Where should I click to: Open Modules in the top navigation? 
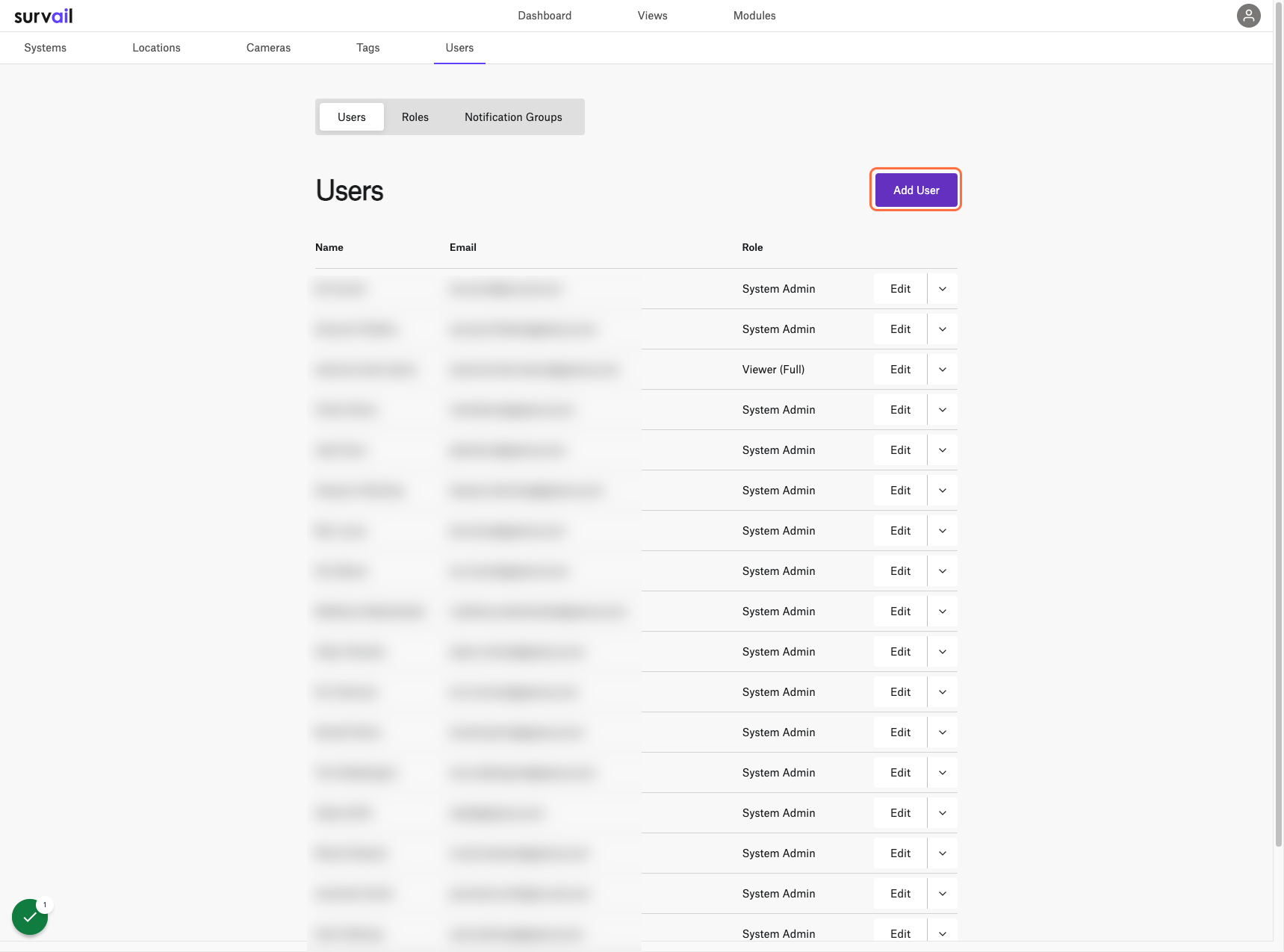(x=754, y=16)
